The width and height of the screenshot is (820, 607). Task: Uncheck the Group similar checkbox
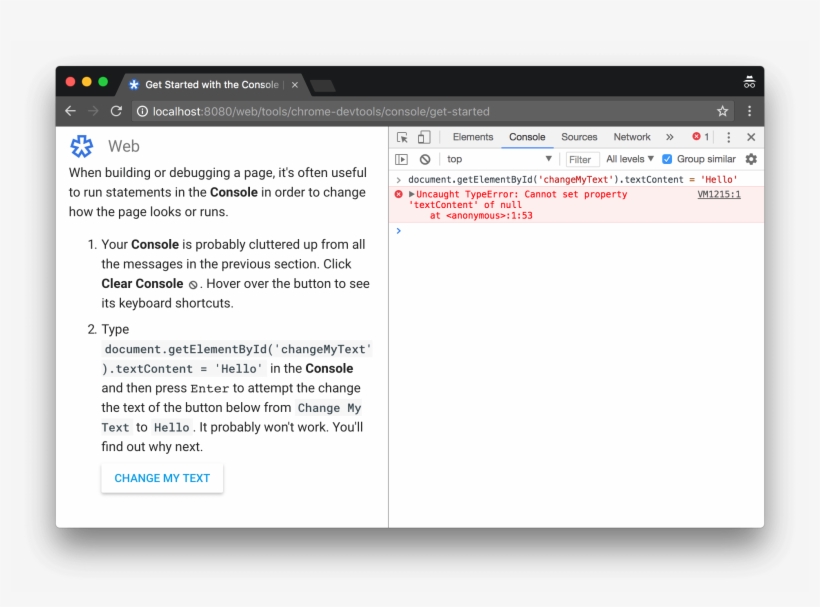(x=667, y=158)
